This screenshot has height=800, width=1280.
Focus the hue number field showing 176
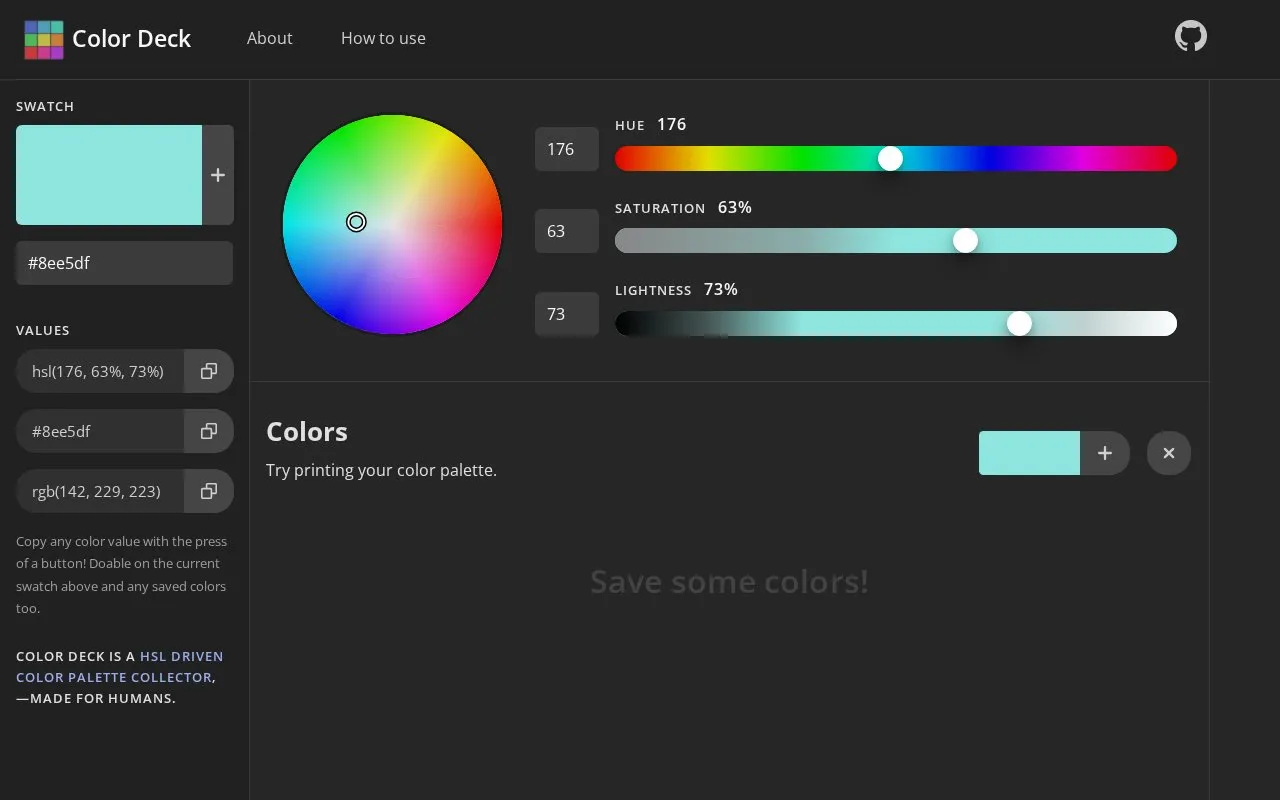[x=567, y=149]
